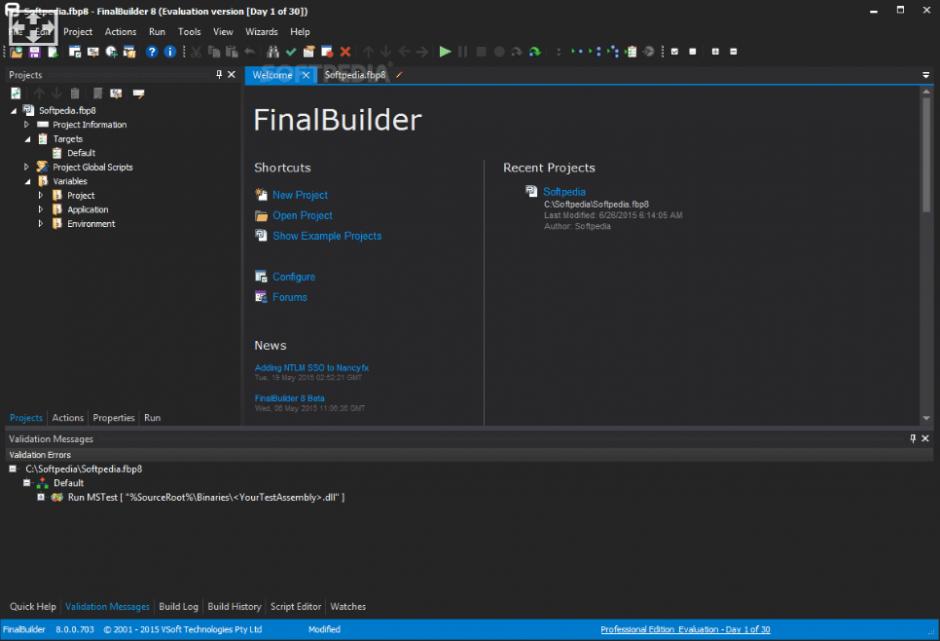Collapse the C:\Softpedia\Softpedia.fbp8 validation node

[13, 469]
